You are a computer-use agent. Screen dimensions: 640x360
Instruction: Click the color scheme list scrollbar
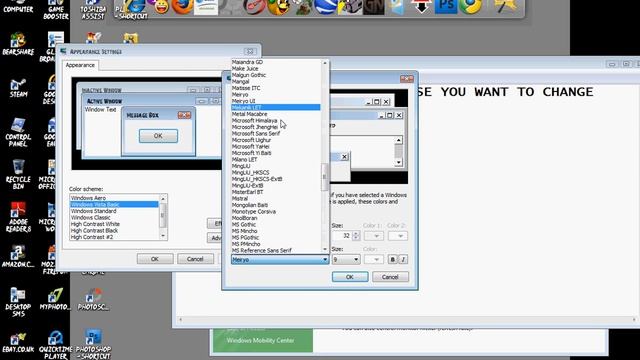click(163, 217)
